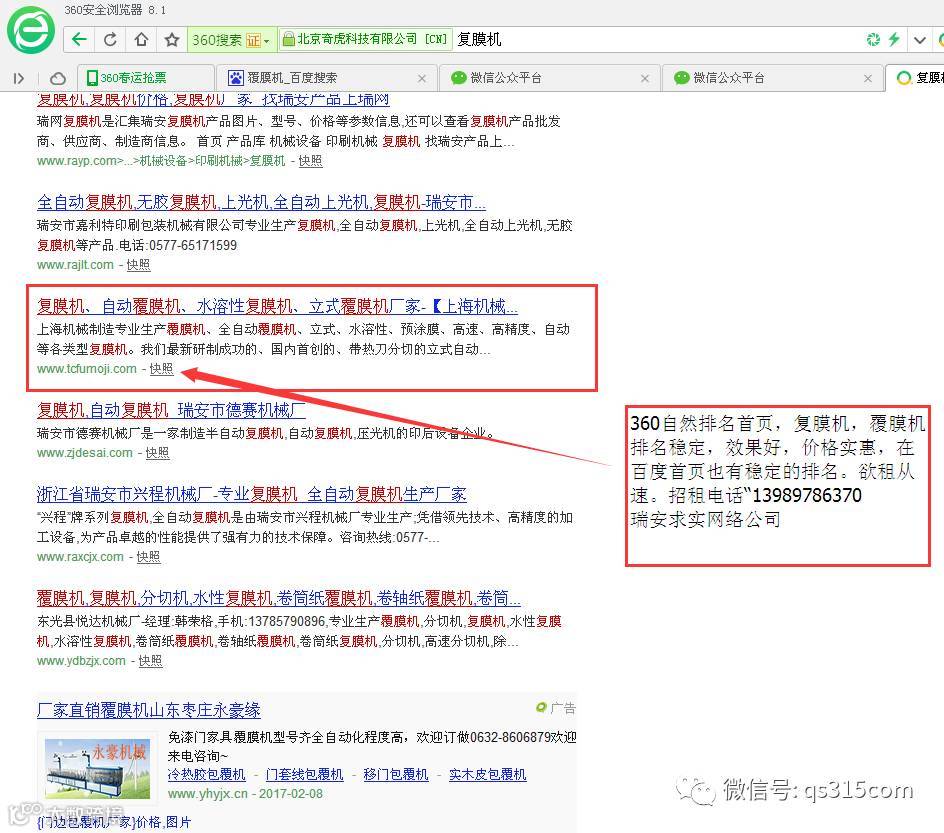Viewport: 944px width, 833px height.
Task: Open 快照 for www.raxcjx.com result
Action: [148, 557]
